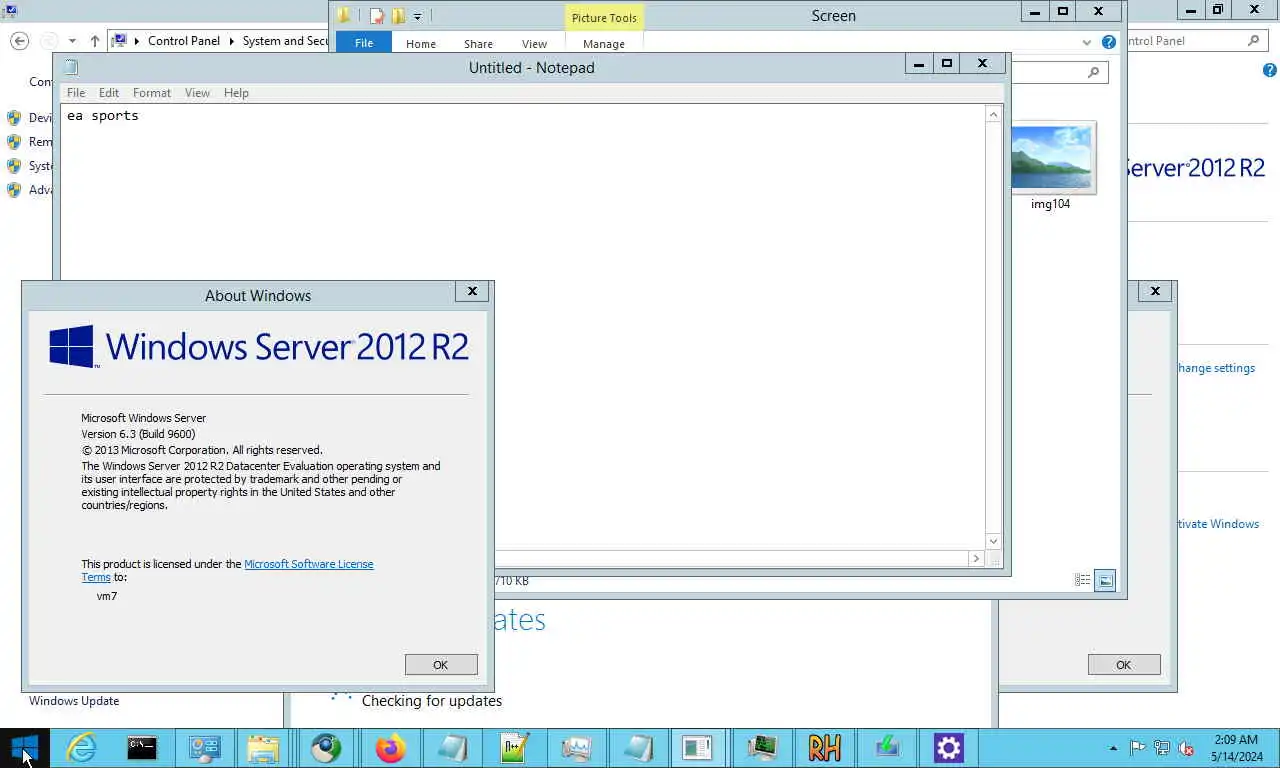Click OK in the dialog behind Explorer

(1124, 665)
